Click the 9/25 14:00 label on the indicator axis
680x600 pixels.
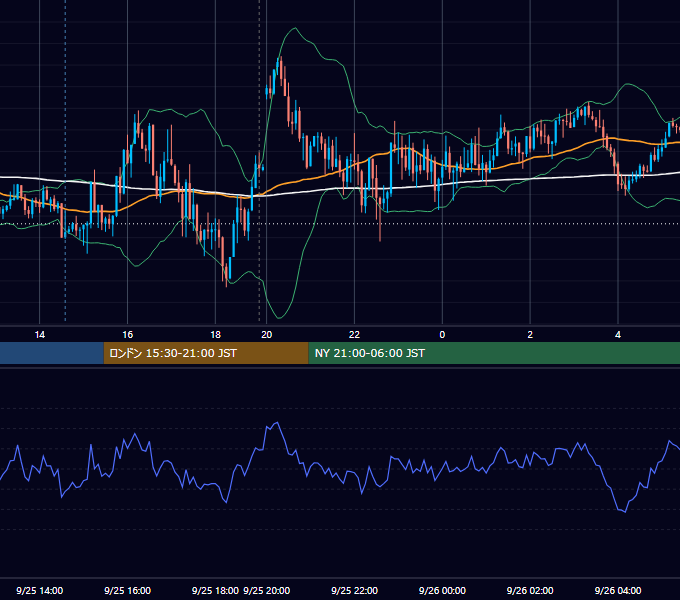click(39, 590)
